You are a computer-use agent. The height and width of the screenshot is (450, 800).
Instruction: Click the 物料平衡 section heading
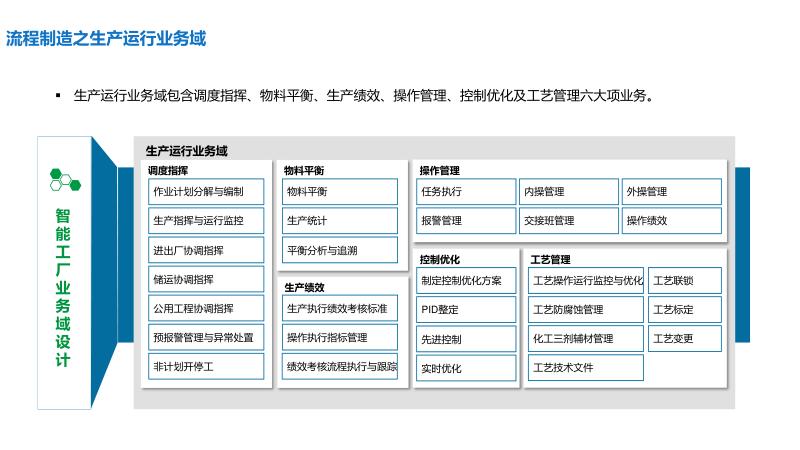pos(304,170)
